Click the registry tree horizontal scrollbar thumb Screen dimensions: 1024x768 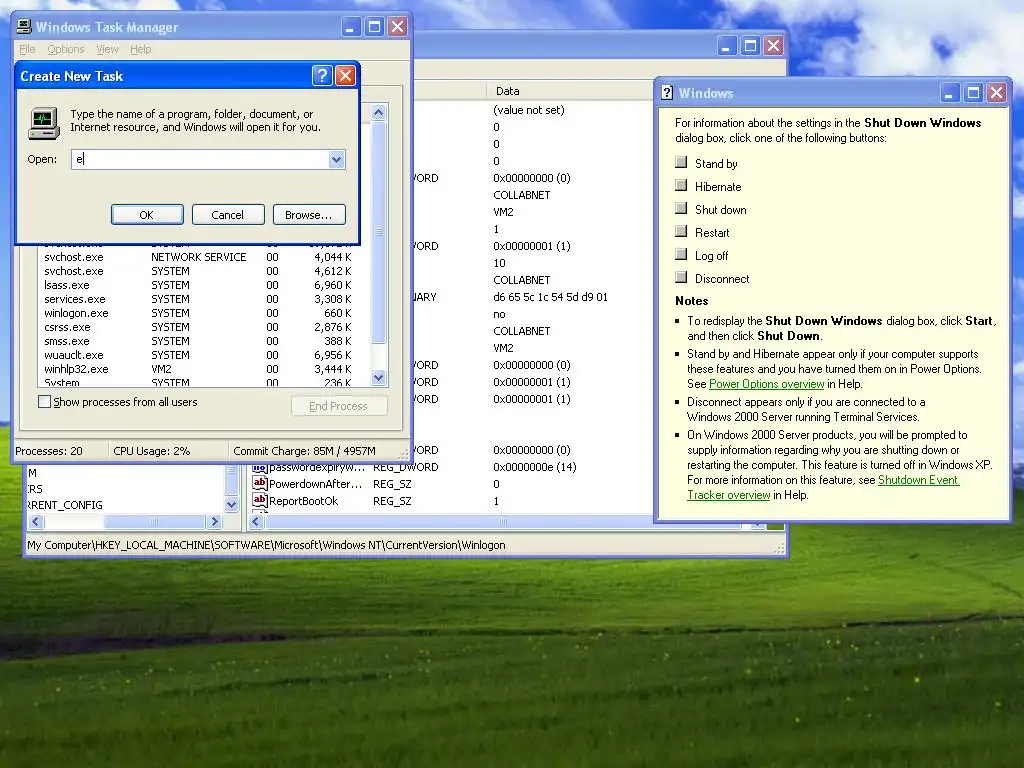tap(154, 521)
